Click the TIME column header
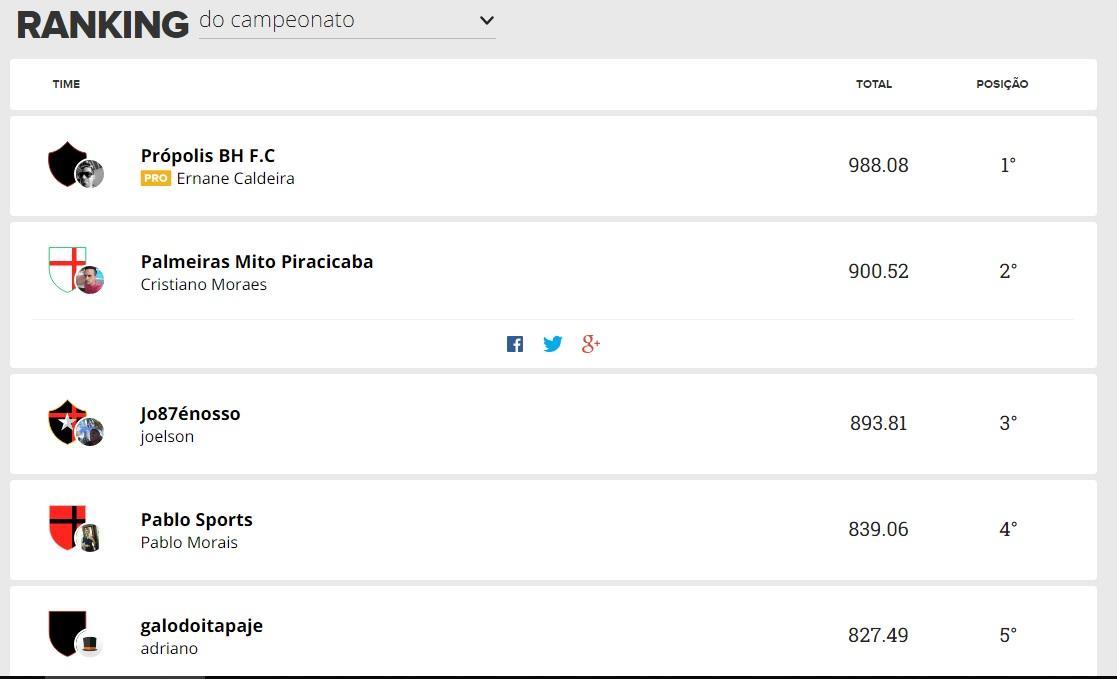This screenshot has height=679, width=1117. pos(66,84)
